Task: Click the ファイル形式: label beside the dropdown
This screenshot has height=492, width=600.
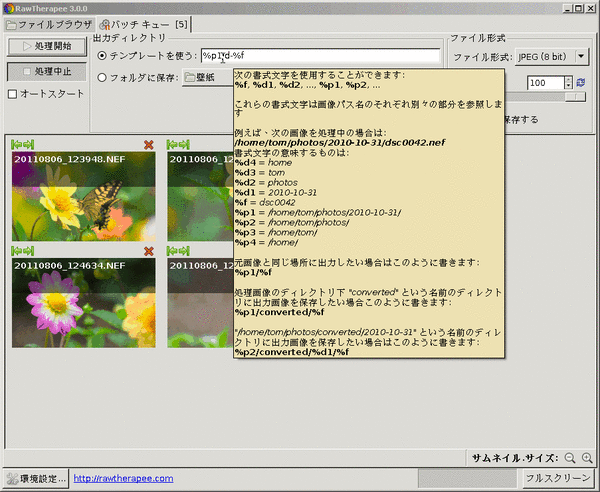Action: point(483,57)
